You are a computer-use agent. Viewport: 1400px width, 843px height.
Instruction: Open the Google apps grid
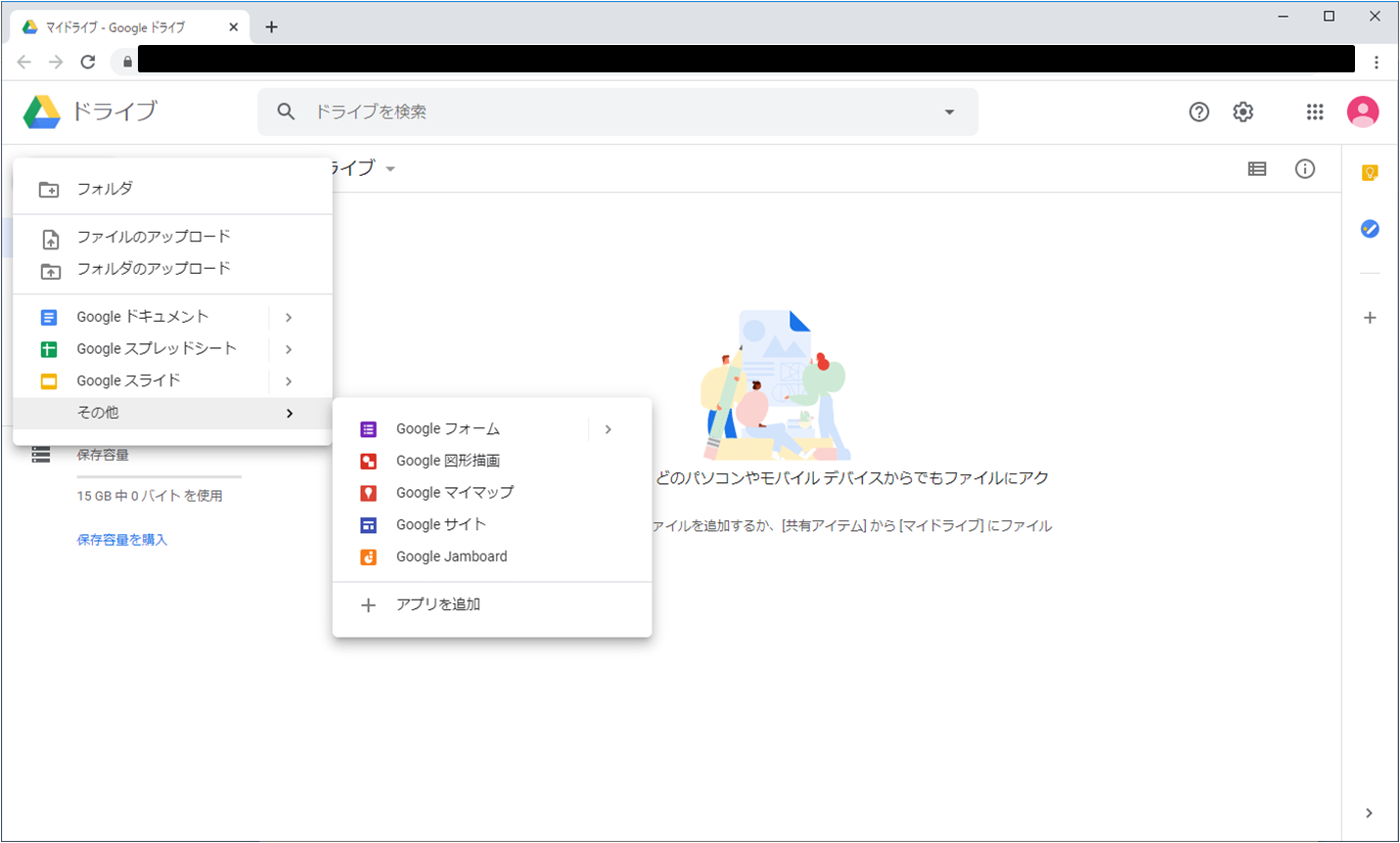tap(1315, 111)
